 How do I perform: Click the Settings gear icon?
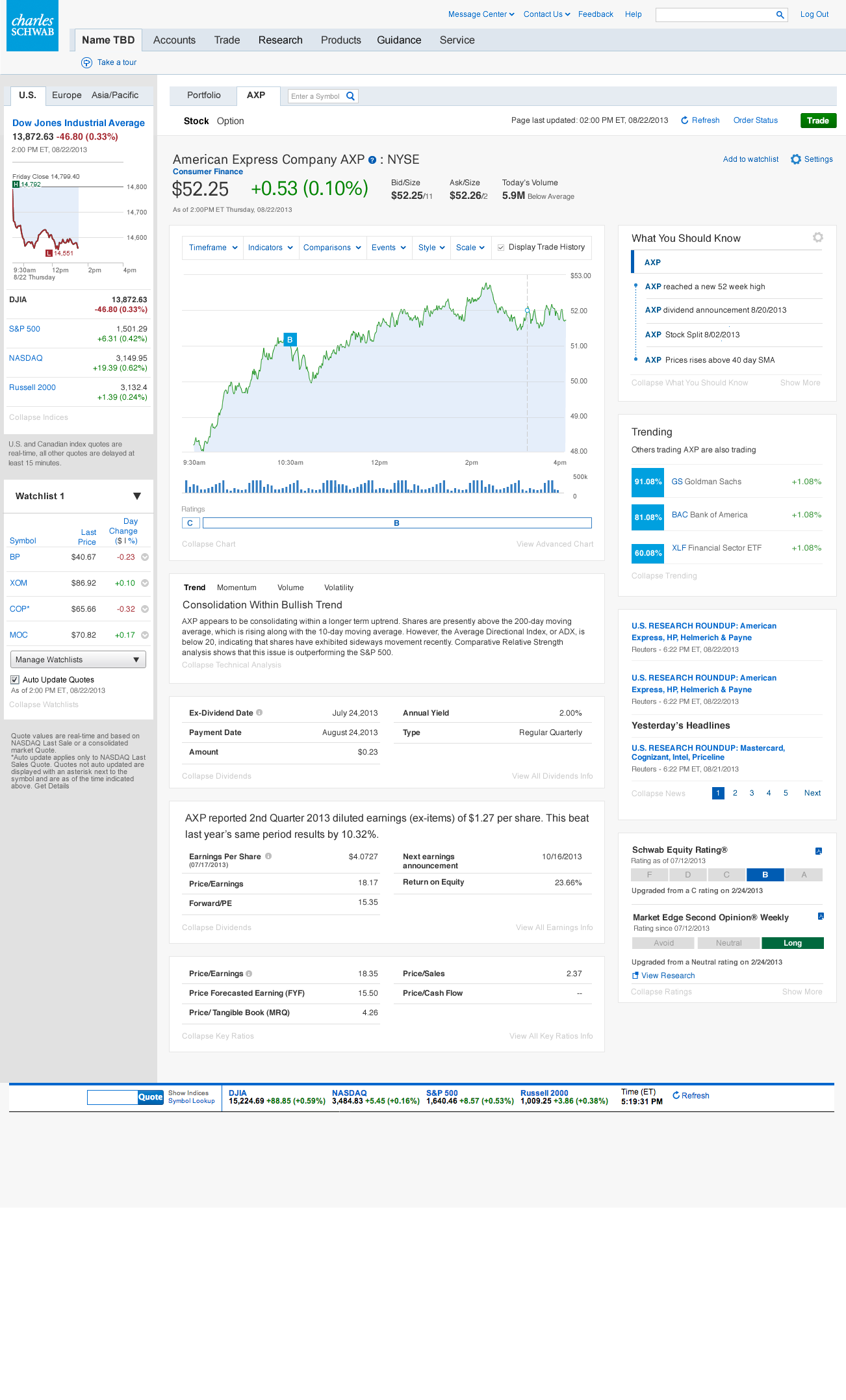tap(796, 159)
